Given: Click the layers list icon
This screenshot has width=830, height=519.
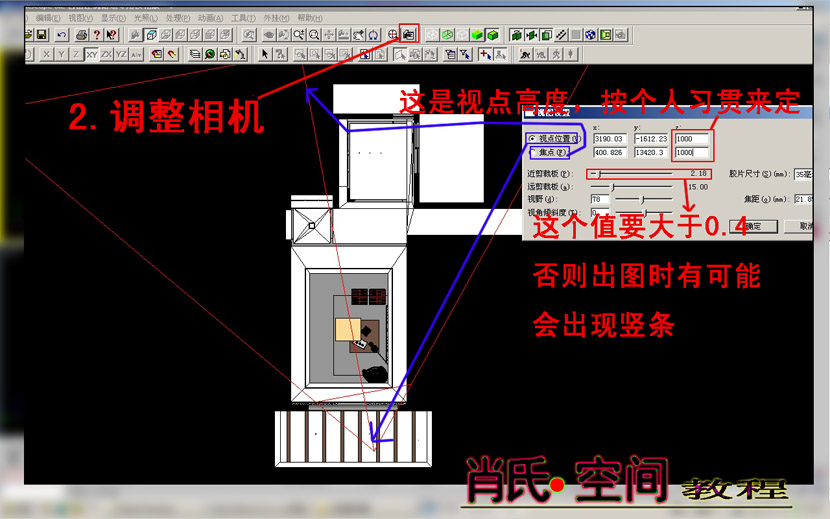Looking at the screenshot, I should point(195,54).
